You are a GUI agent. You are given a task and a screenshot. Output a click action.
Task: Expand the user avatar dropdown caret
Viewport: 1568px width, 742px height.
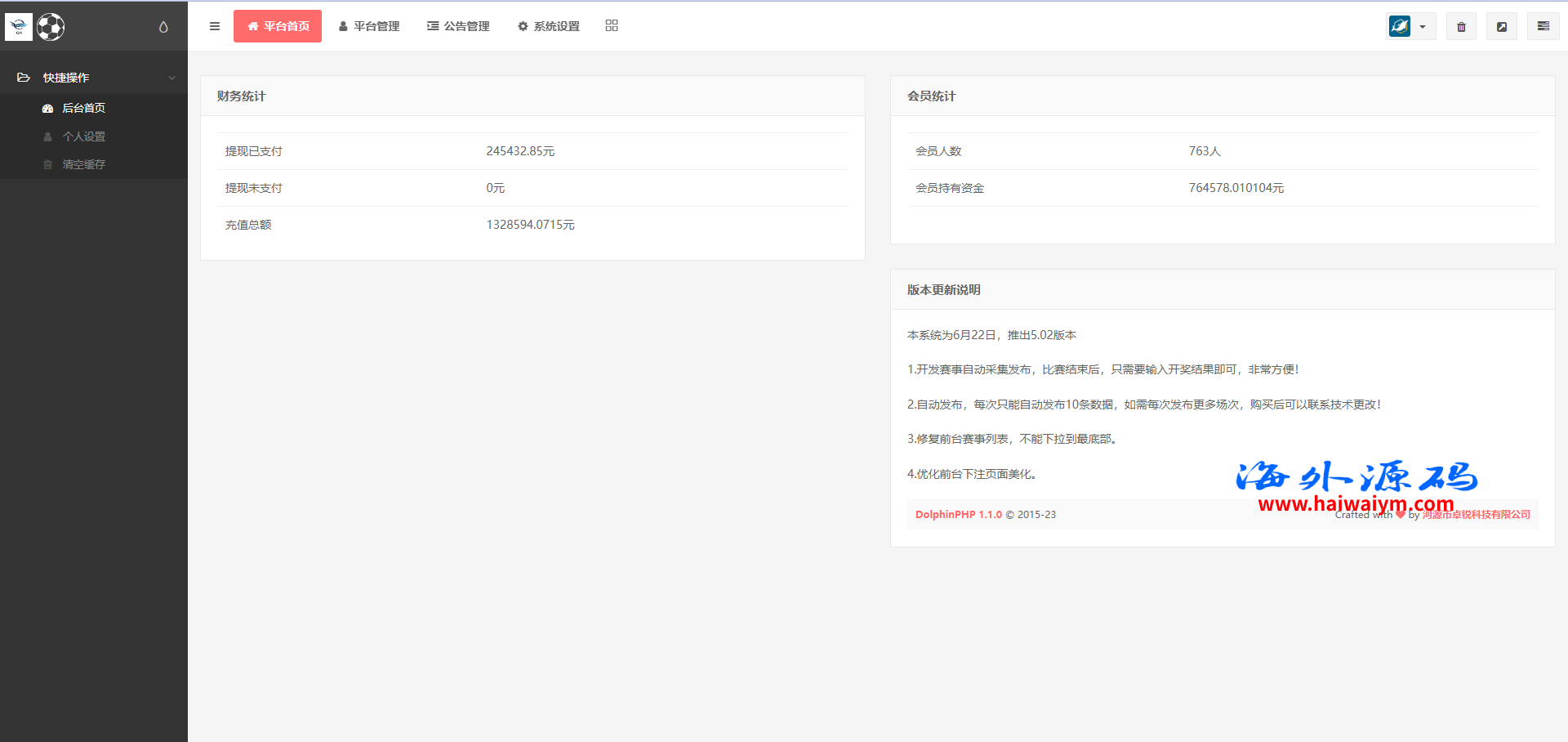tap(1423, 27)
